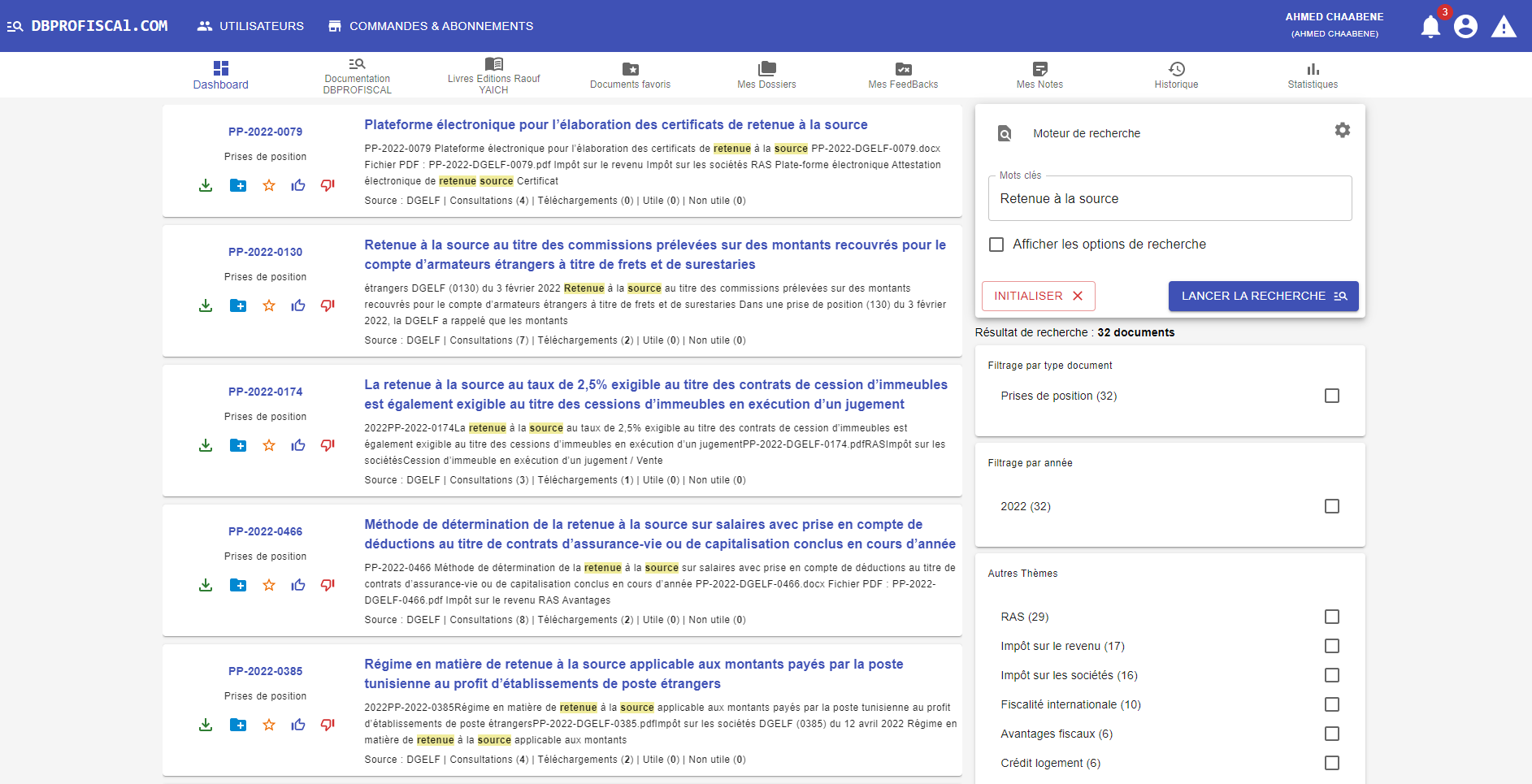Enable Afficher les options de recherche

[996, 245]
